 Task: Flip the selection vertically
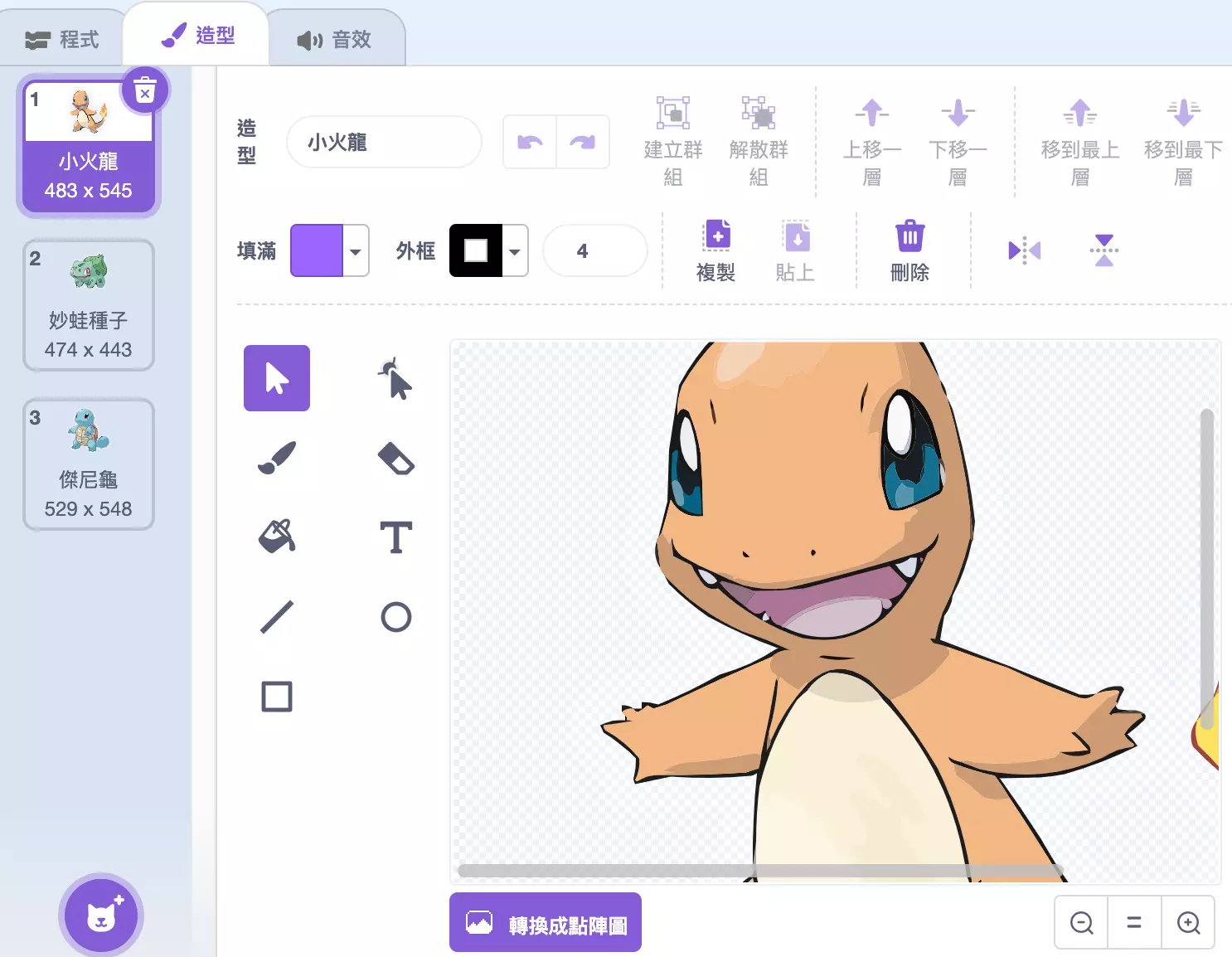click(x=1103, y=250)
